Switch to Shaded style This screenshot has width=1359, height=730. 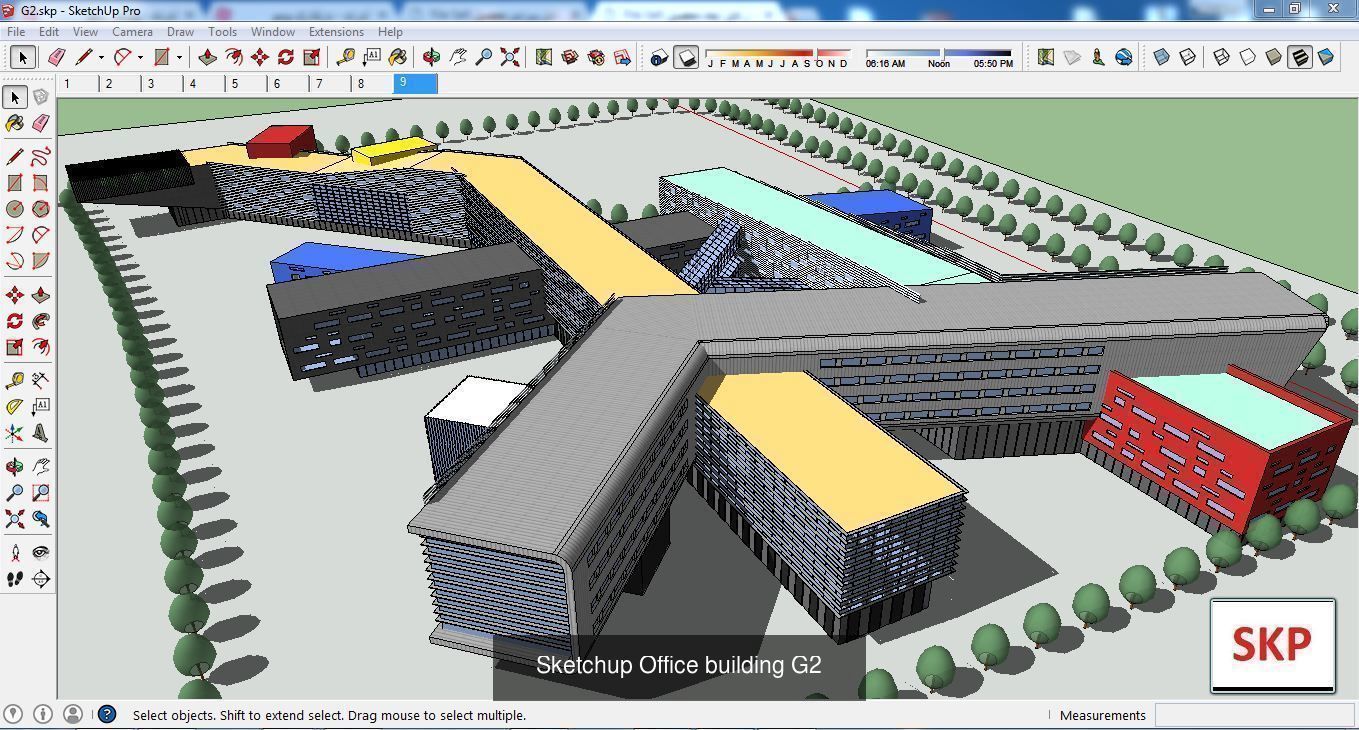click(1274, 58)
